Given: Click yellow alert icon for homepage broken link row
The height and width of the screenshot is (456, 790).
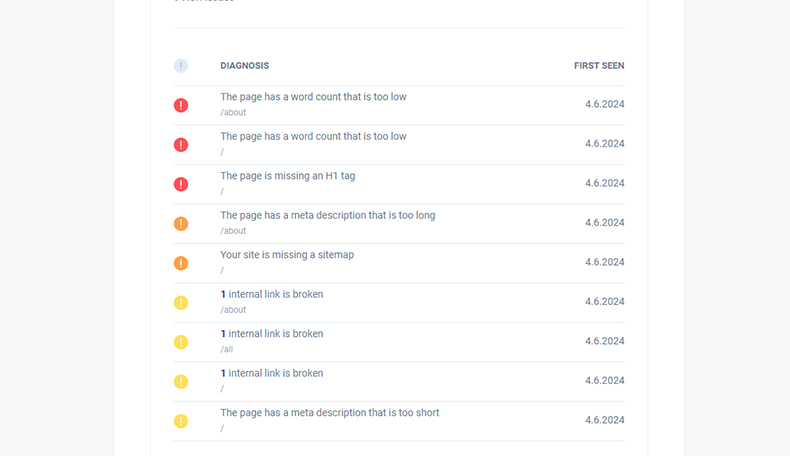Looking at the screenshot, I should 181,381.
